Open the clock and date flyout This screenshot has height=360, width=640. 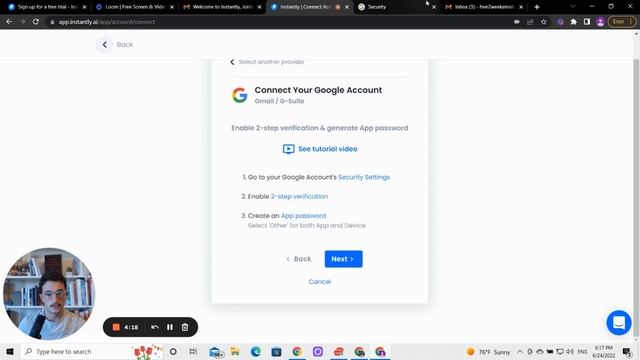(603, 351)
